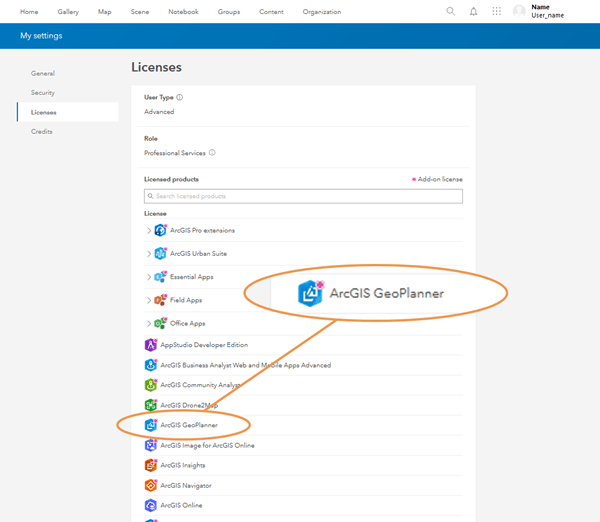Click the Office Apps icon
600x522 pixels.
point(160,323)
